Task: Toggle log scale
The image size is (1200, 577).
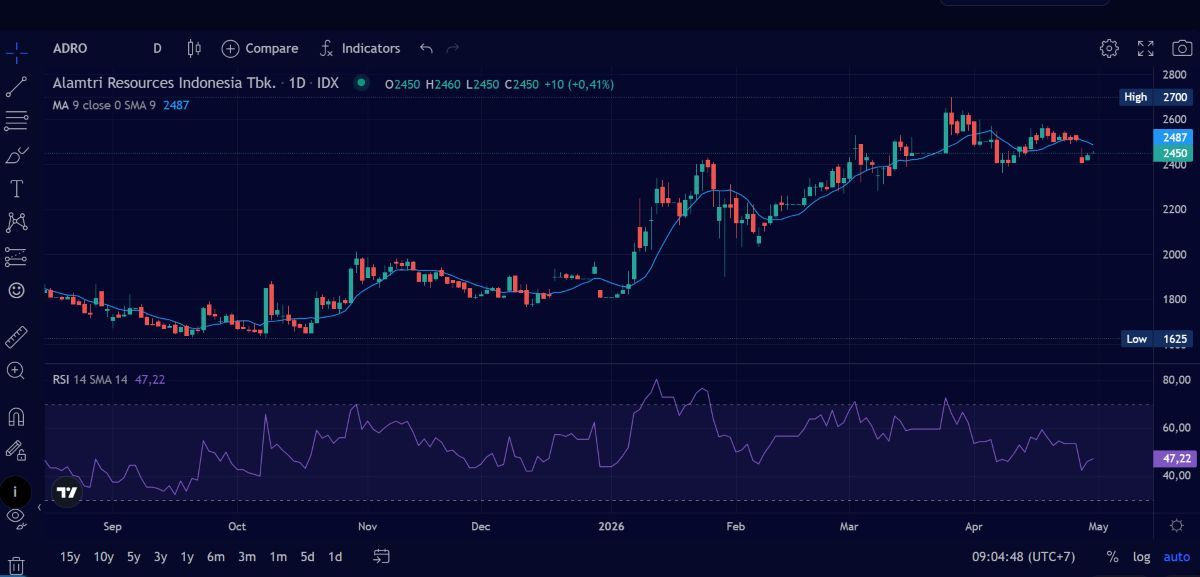Action: tap(1141, 556)
